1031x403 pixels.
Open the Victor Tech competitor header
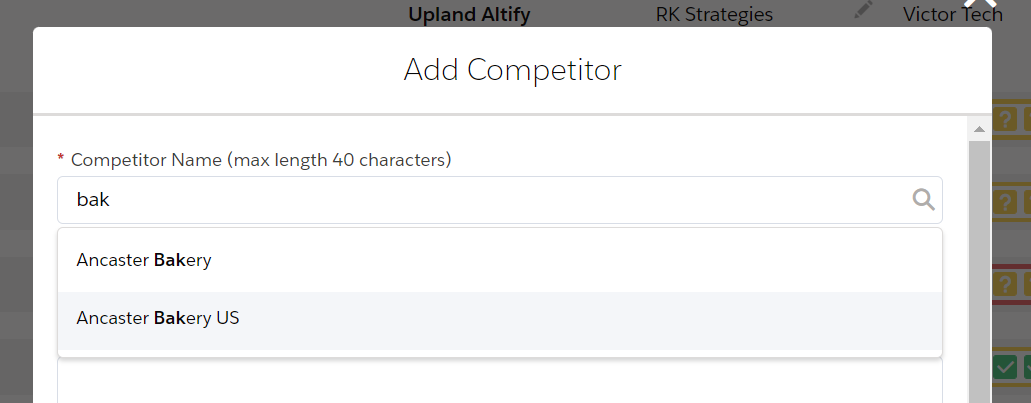pyautogui.click(x=953, y=14)
